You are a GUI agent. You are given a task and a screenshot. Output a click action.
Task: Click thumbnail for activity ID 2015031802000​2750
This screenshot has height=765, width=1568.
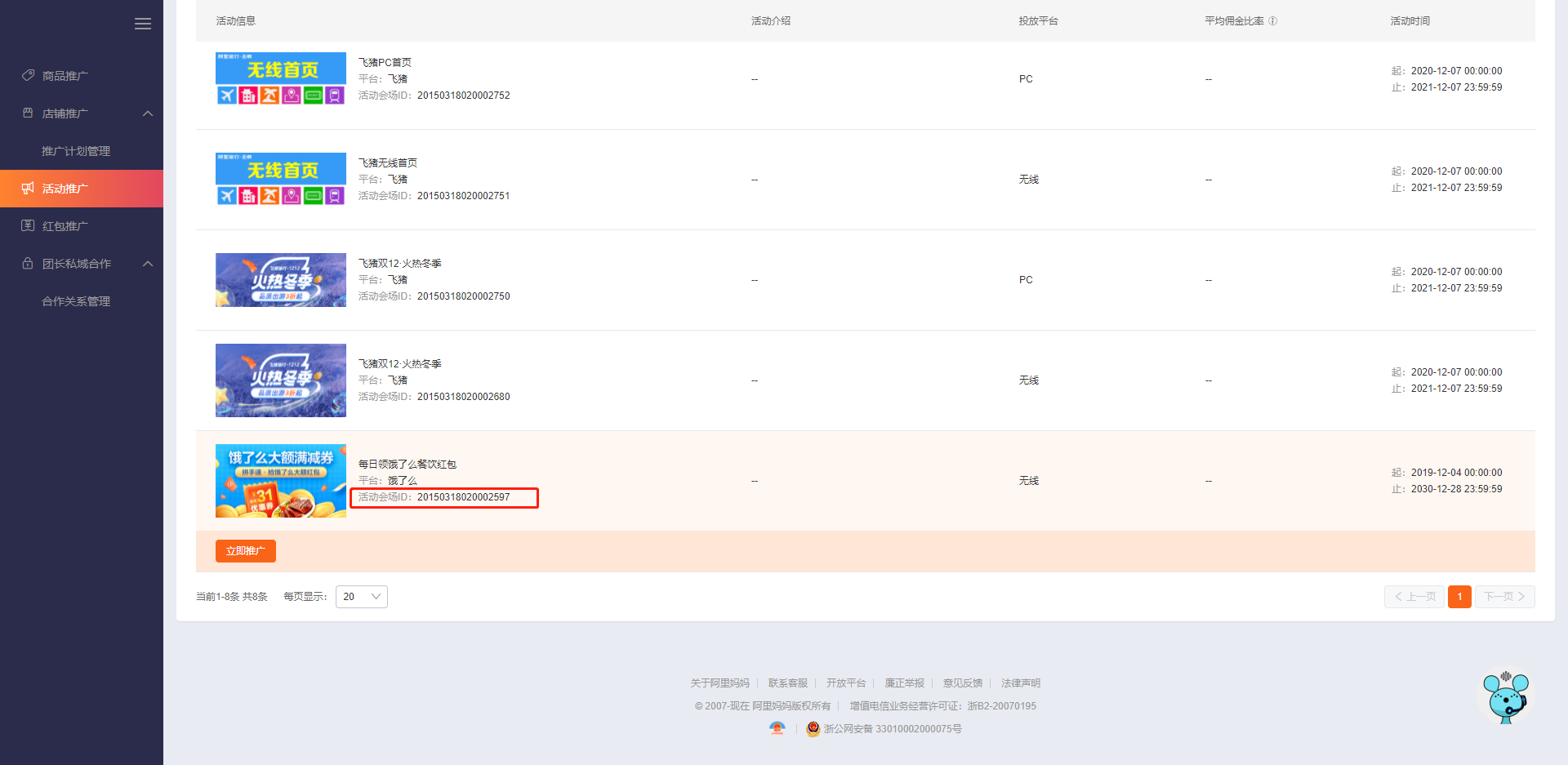[x=281, y=280]
